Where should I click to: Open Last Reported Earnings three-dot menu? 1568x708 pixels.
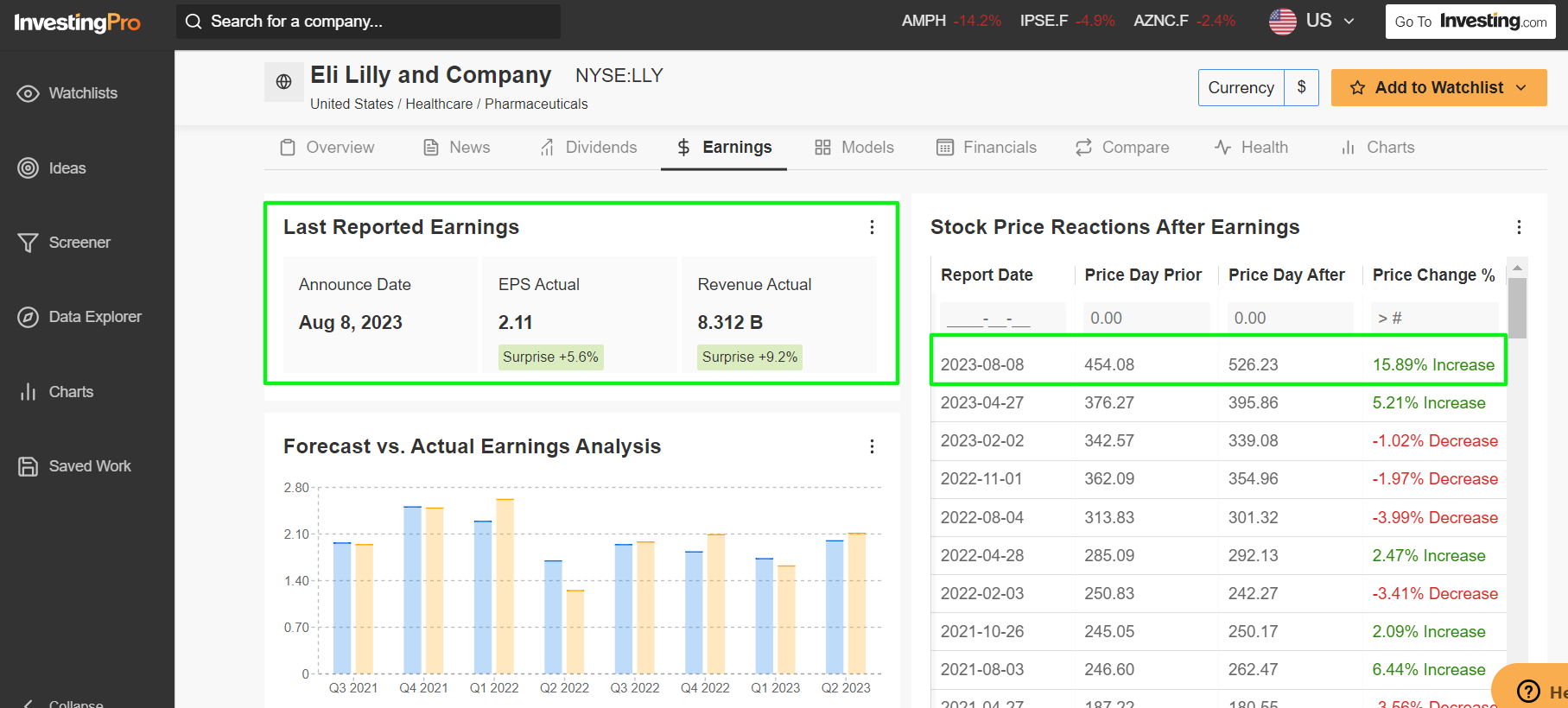coord(872,227)
